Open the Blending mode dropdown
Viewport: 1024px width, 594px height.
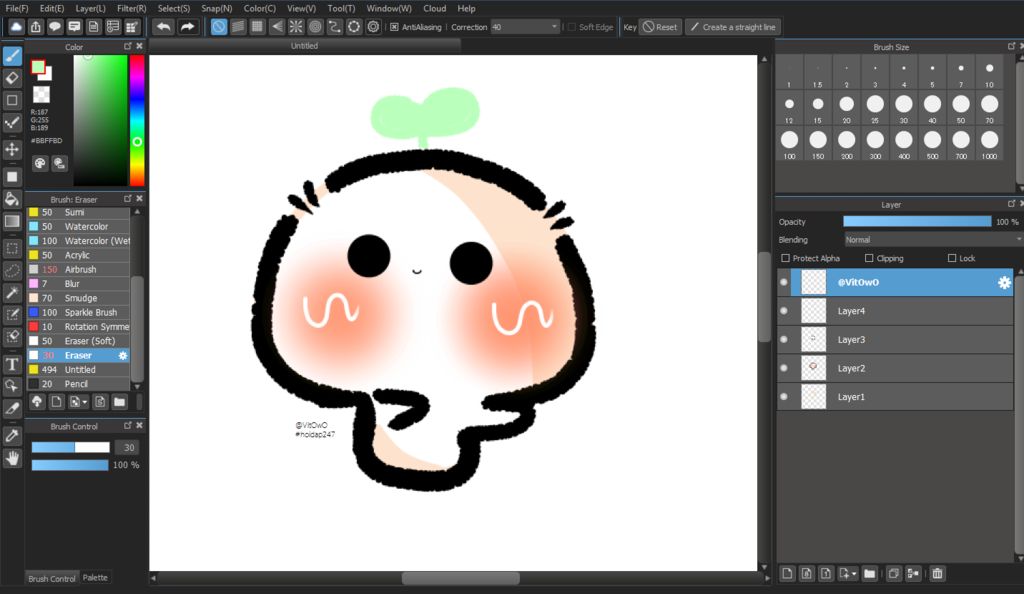click(x=933, y=240)
